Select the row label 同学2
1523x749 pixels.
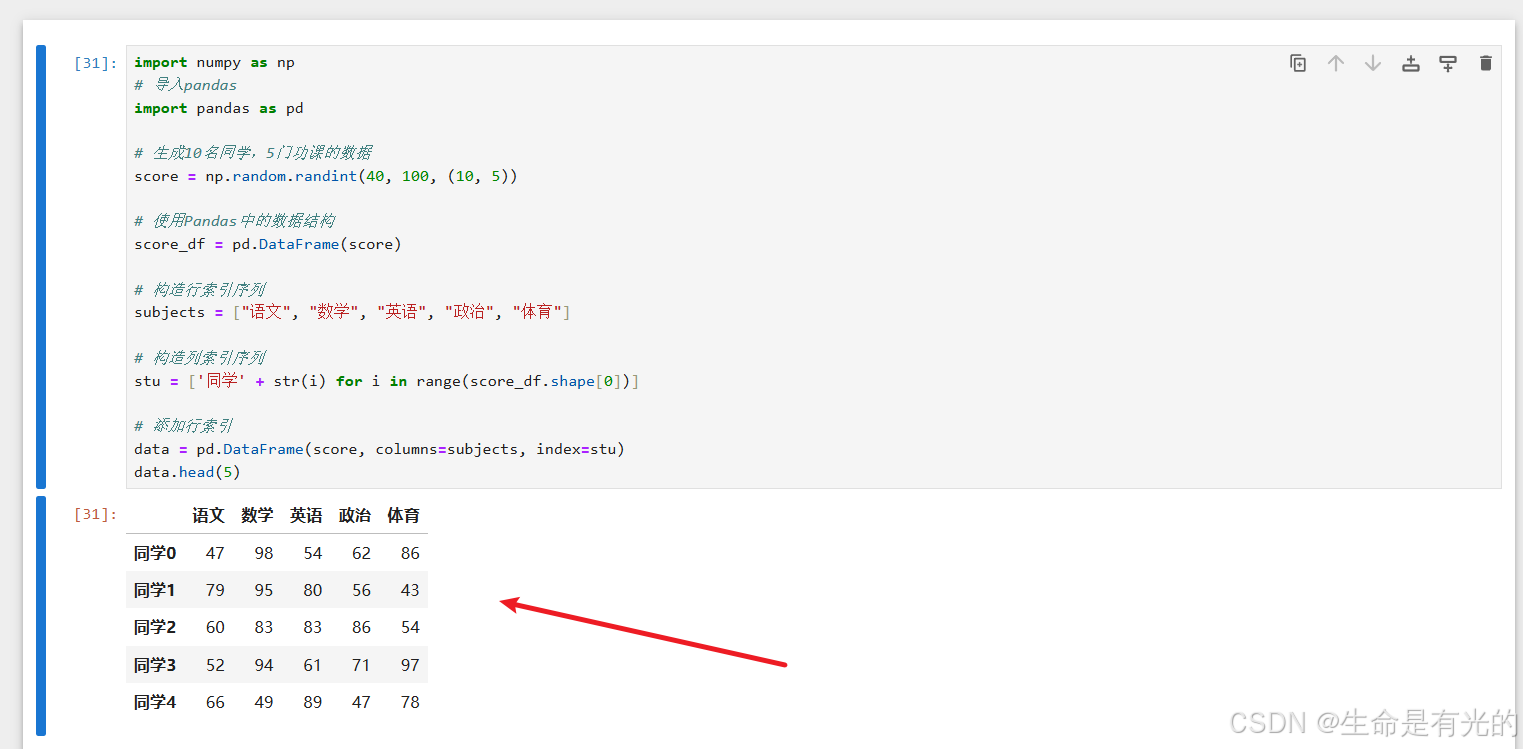pyautogui.click(x=155, y=627)
